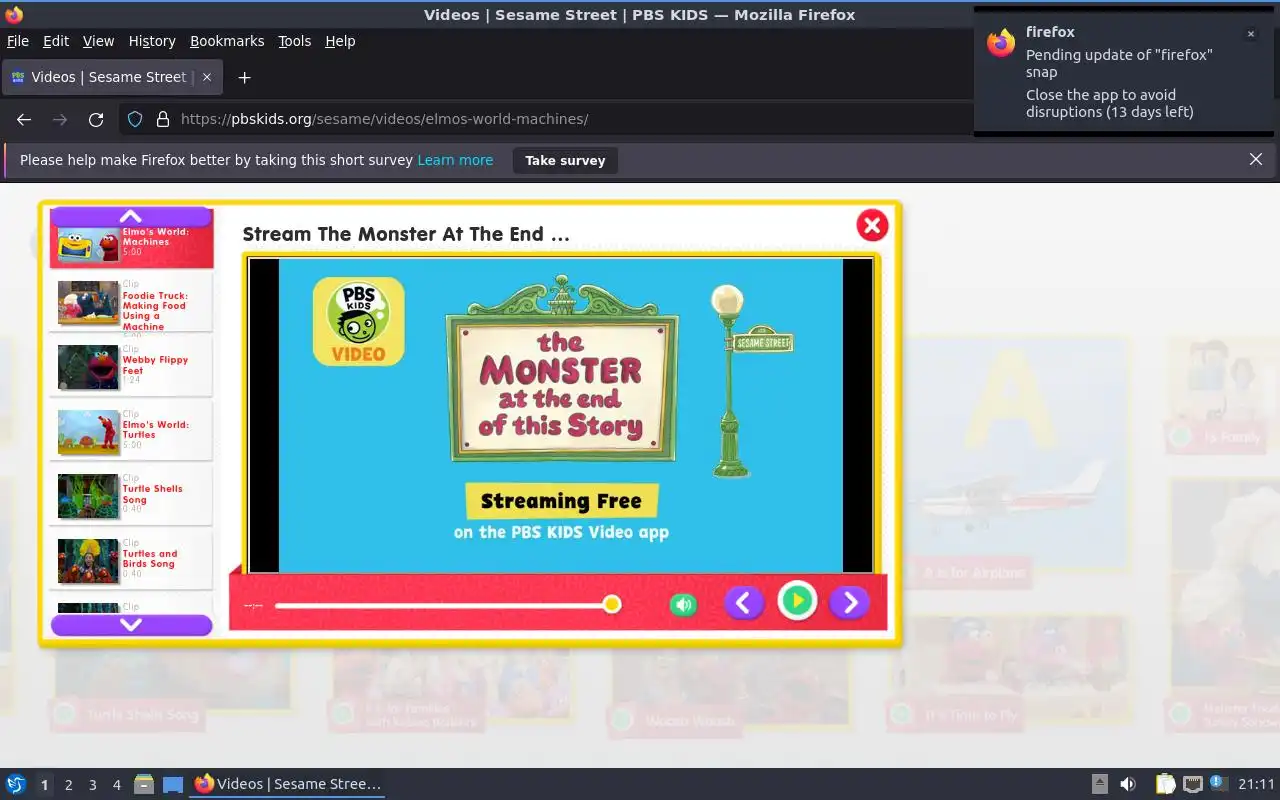1280x800 pixels.
Task: Click the Firefox logo in title bar
Action: 14,14
